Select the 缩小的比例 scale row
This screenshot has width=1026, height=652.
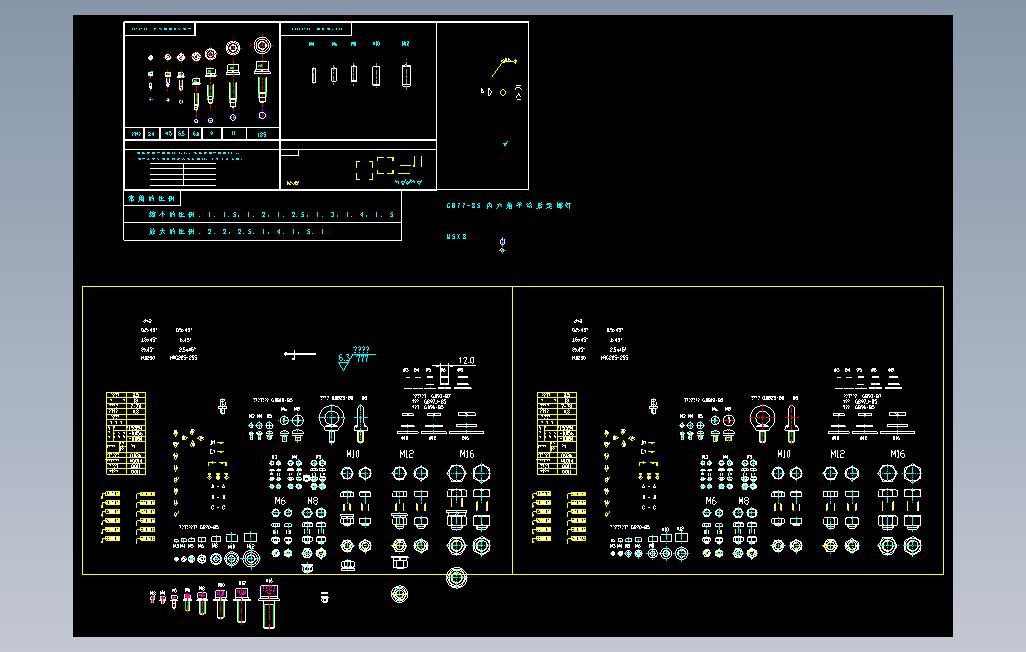[262, 214]
